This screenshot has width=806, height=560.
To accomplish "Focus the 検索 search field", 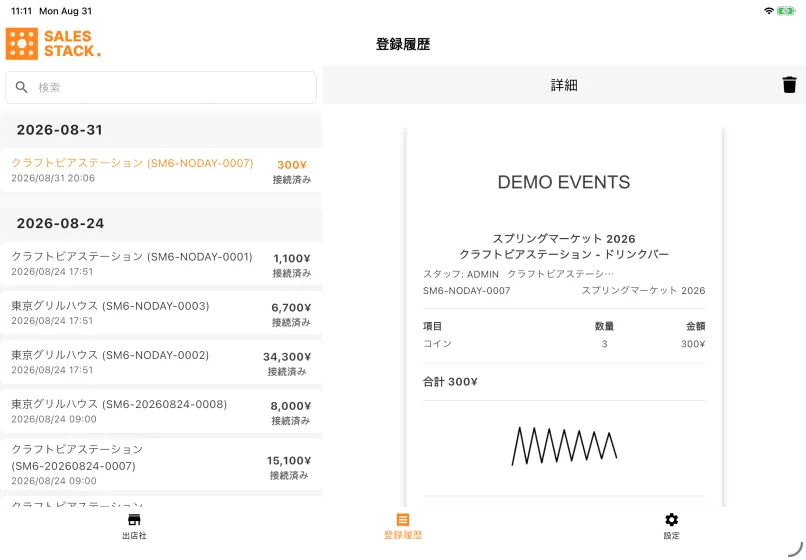I will point(161,87).
